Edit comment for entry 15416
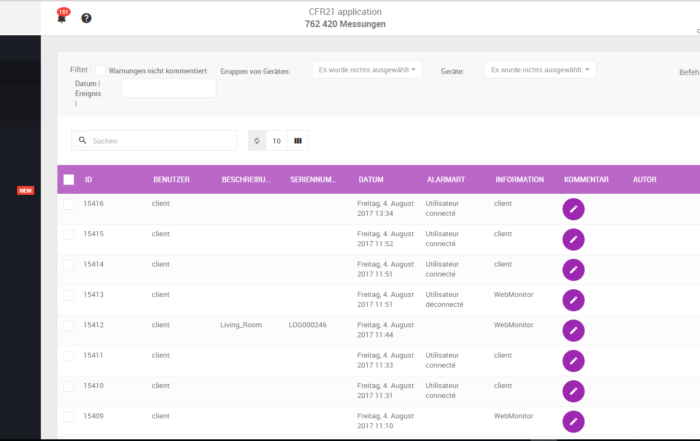 573,209
